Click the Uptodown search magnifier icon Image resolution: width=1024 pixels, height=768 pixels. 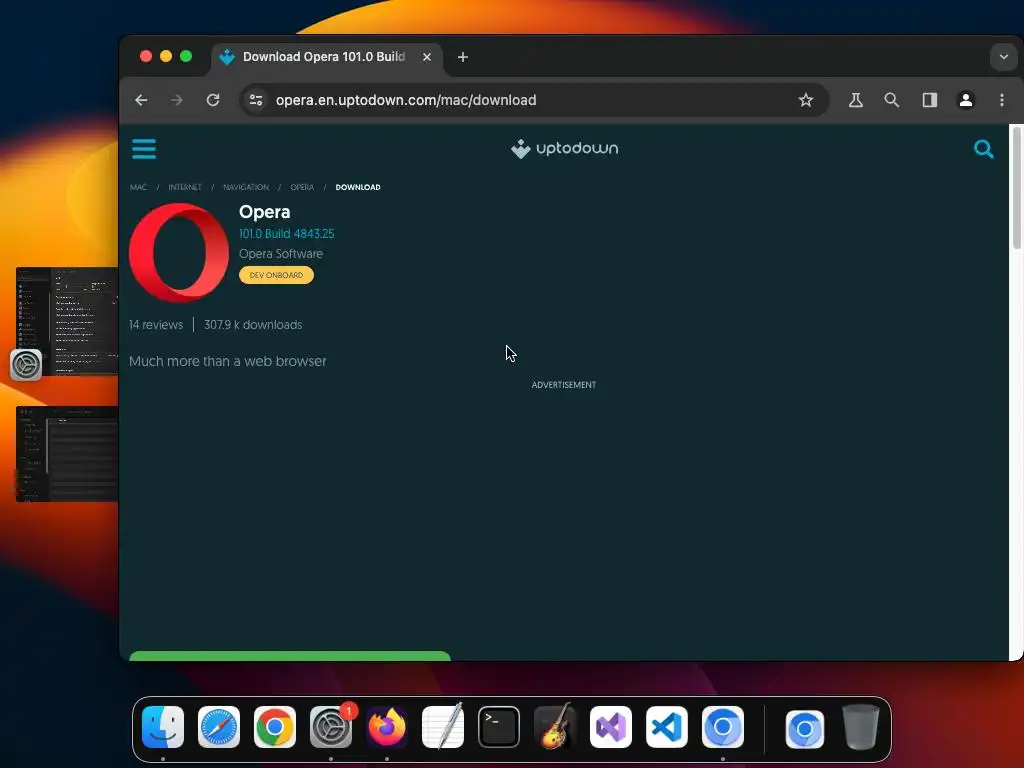coord(984,149)
